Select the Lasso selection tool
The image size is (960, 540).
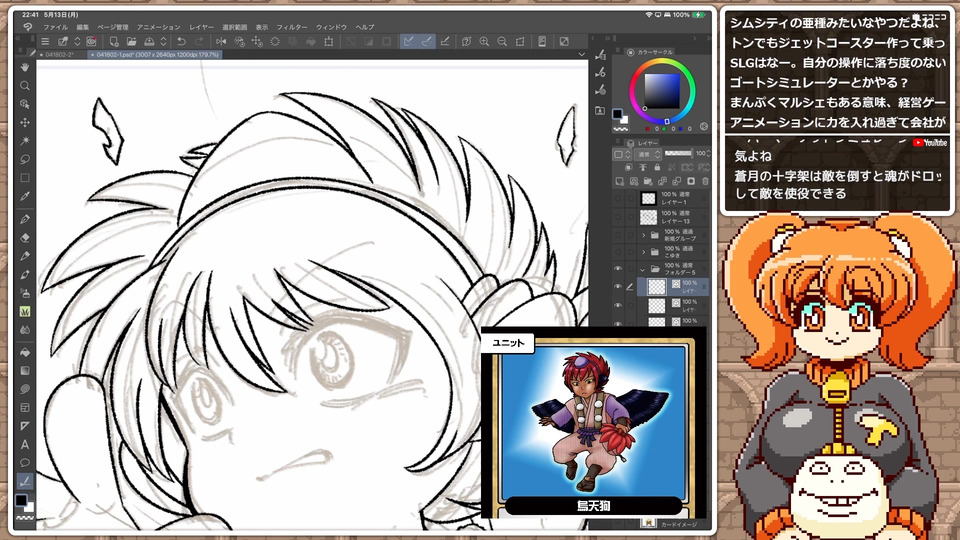point(24,159)
